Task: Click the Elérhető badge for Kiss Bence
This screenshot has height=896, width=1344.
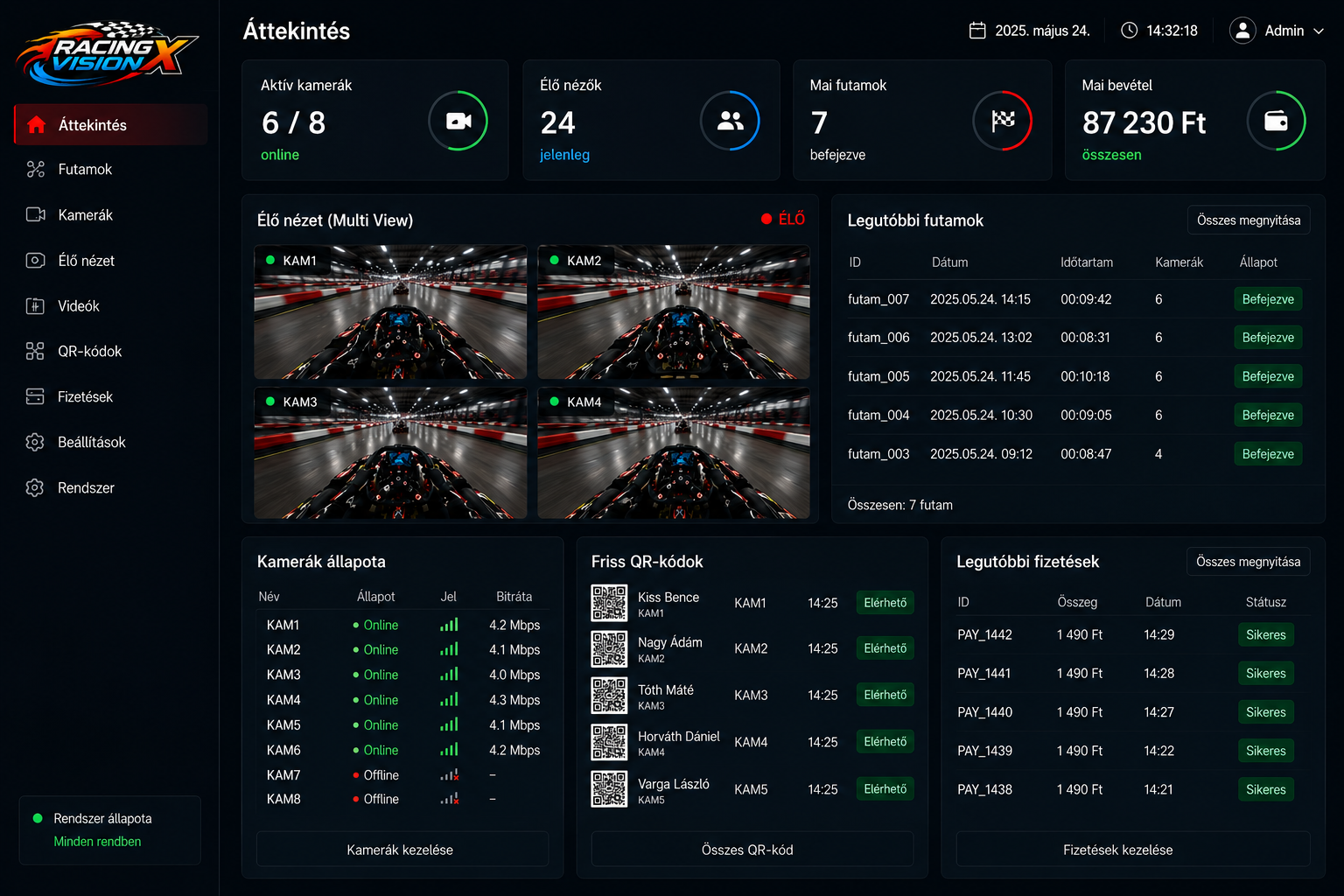Action: coord(885,603)
